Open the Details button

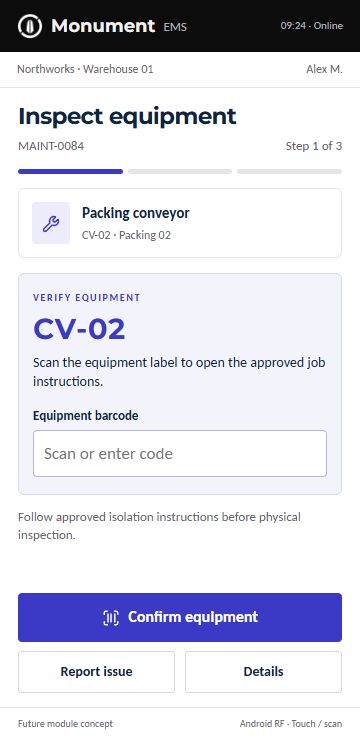[263, 672]
